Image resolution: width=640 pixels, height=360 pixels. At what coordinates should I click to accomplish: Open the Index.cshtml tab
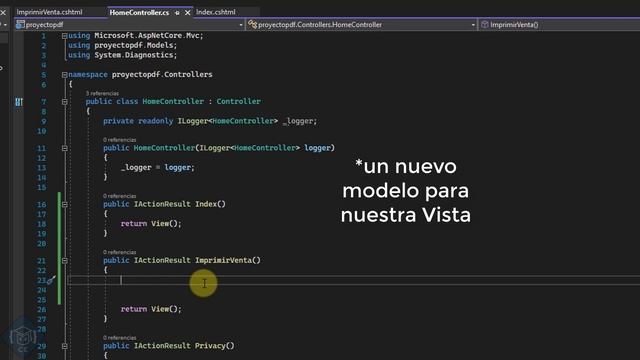pos(216,12)
